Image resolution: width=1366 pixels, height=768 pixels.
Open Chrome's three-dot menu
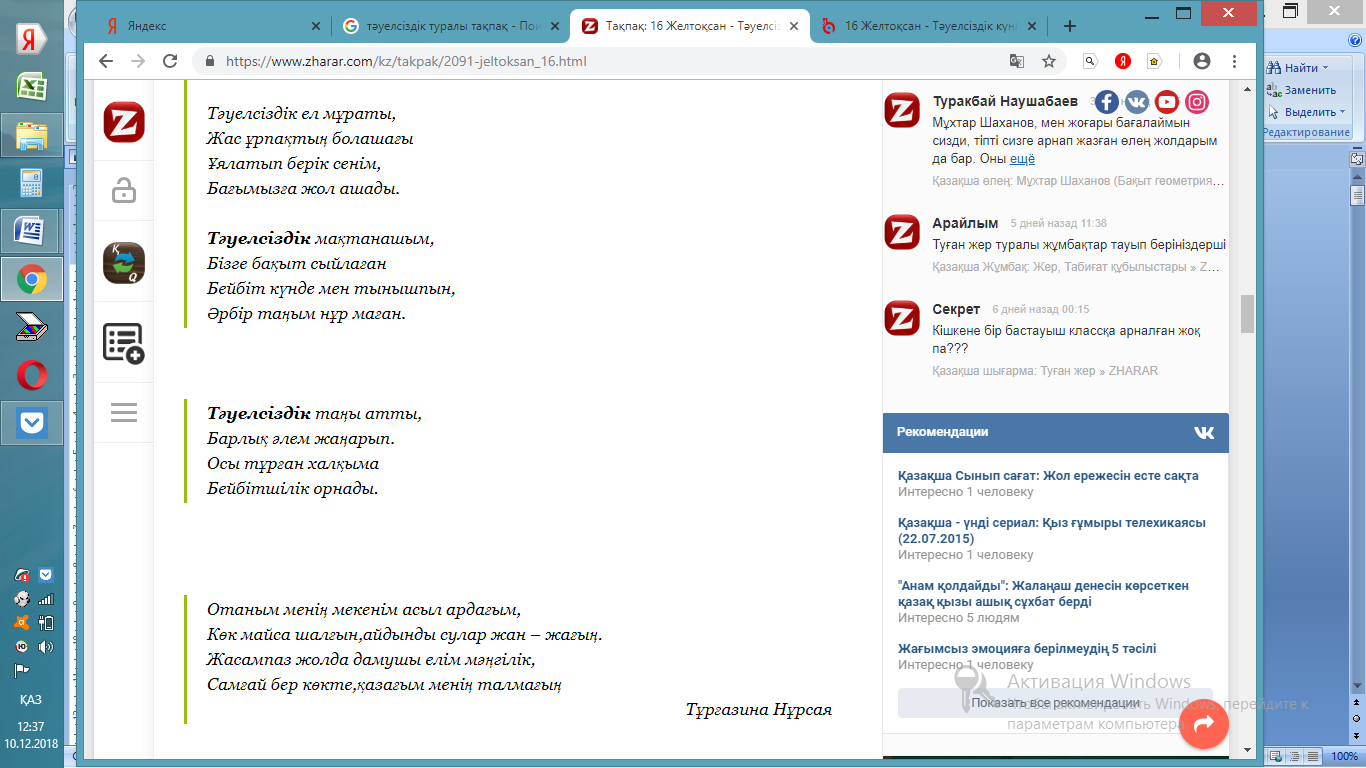pos(1233,61)
